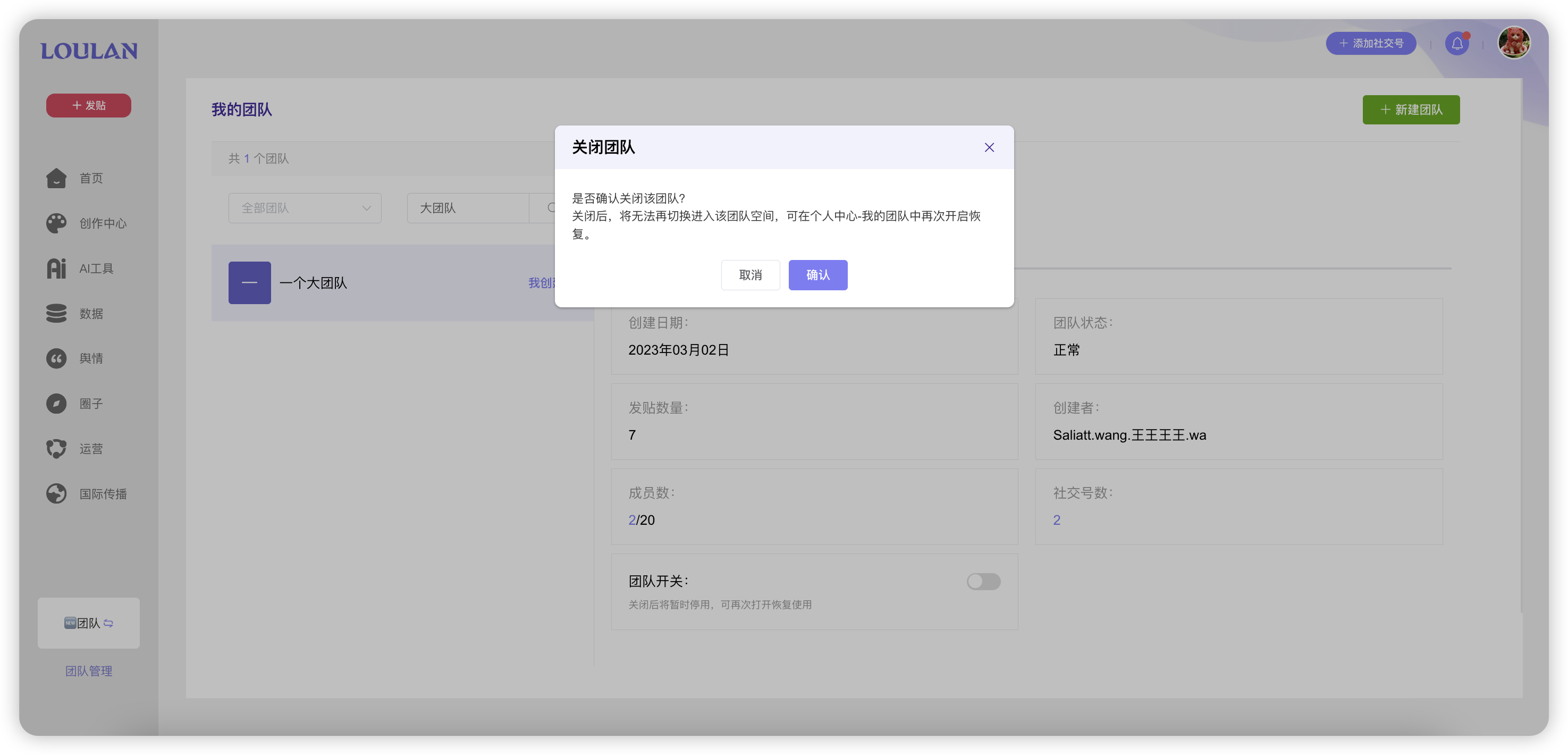Go to 首页 menu item
Viewport: 1568px width, 755px height.
[91, 179]
